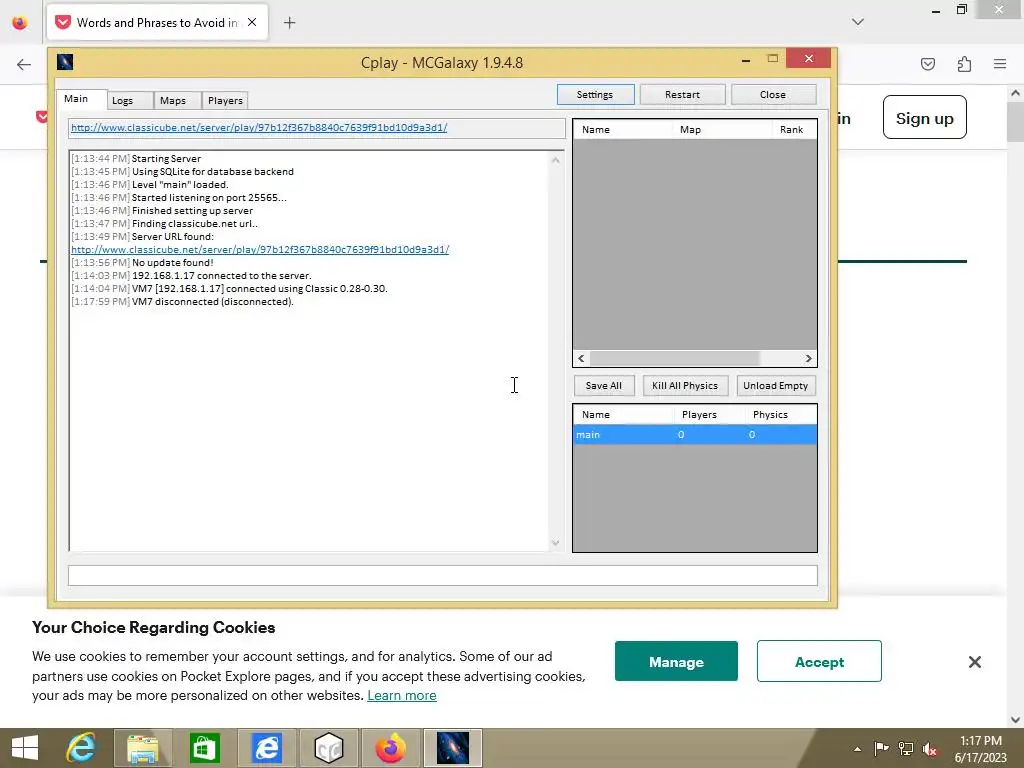Open the Windows Start button
The image size is (1024, 768).
pyautogui.click(x=25, y=748)
